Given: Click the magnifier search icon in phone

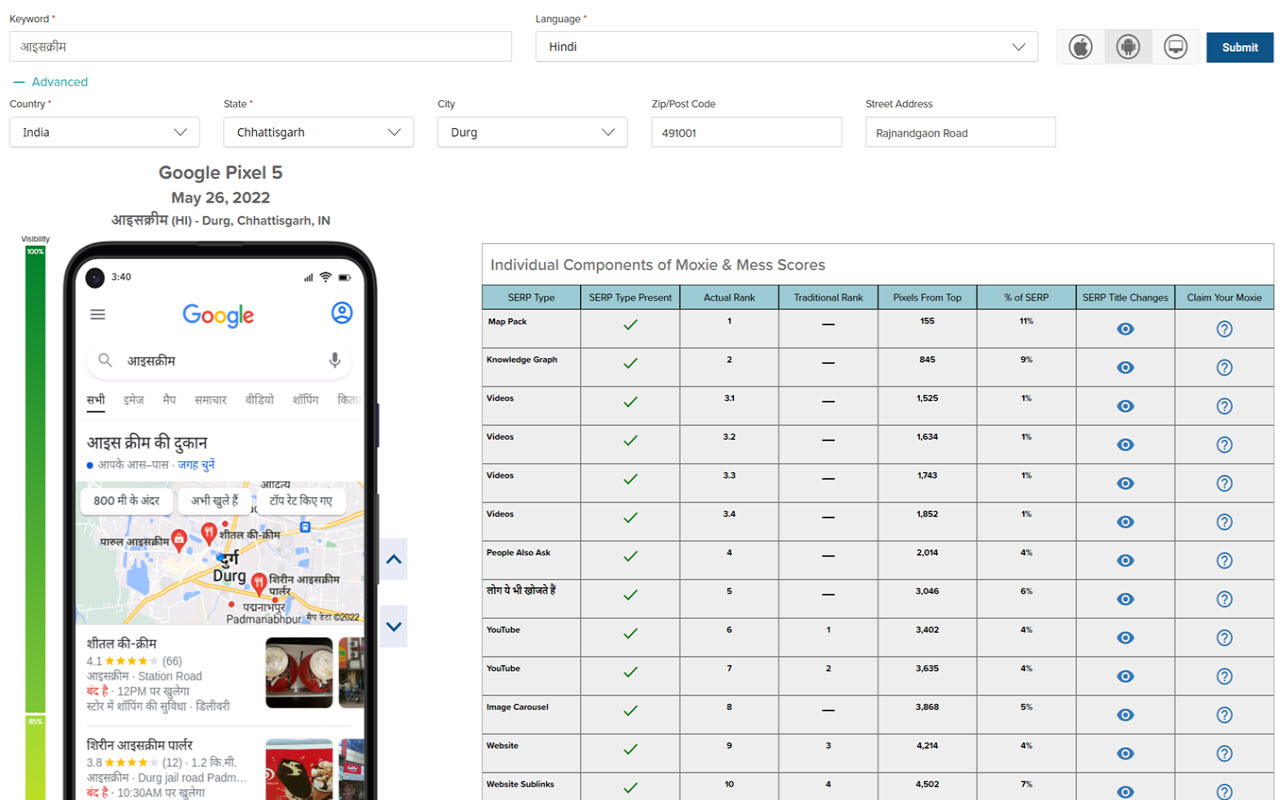Looking at the screenshot, I should click(105, 360).
